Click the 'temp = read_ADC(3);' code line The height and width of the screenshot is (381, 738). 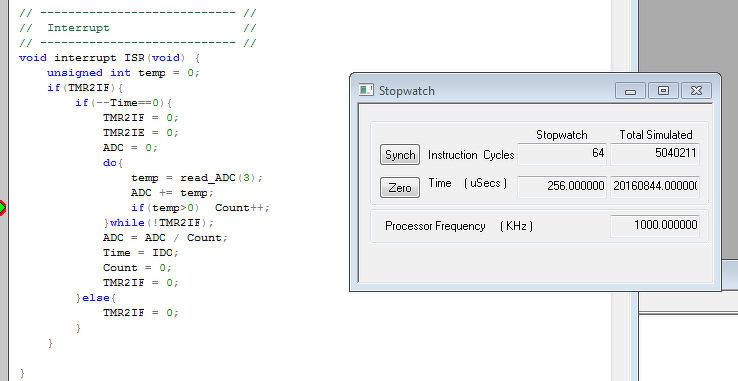tap(197, 178)
